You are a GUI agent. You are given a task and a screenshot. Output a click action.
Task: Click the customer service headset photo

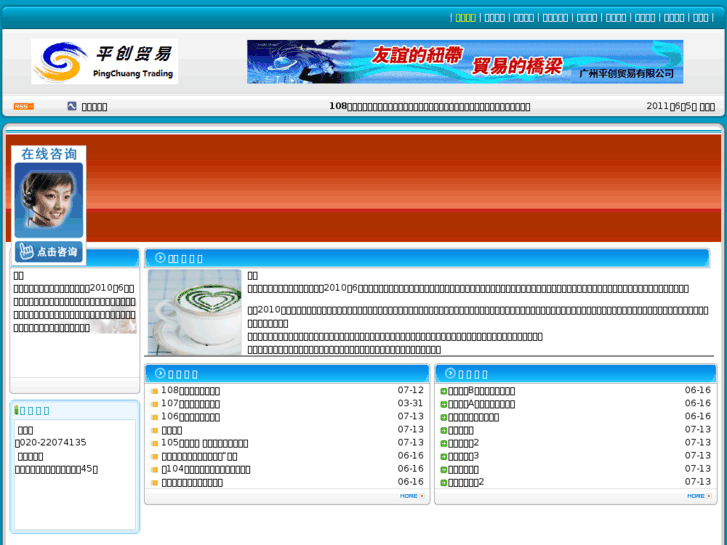49,200
